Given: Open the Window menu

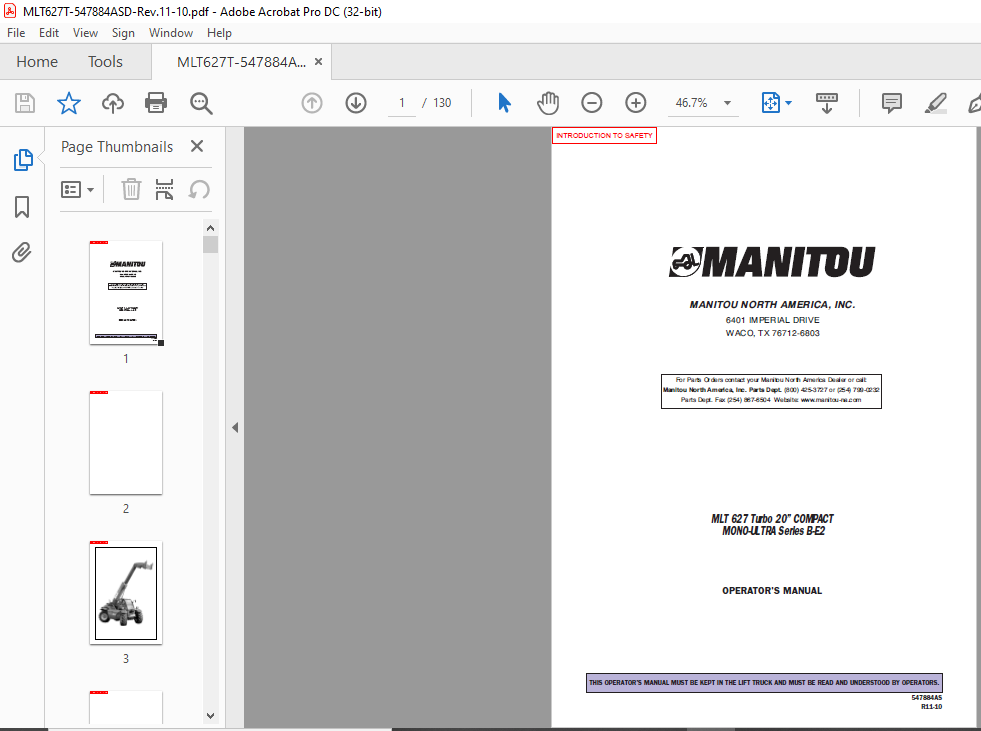Looking at the screenshot, I should pyautogui.click(x=171, y=33).
